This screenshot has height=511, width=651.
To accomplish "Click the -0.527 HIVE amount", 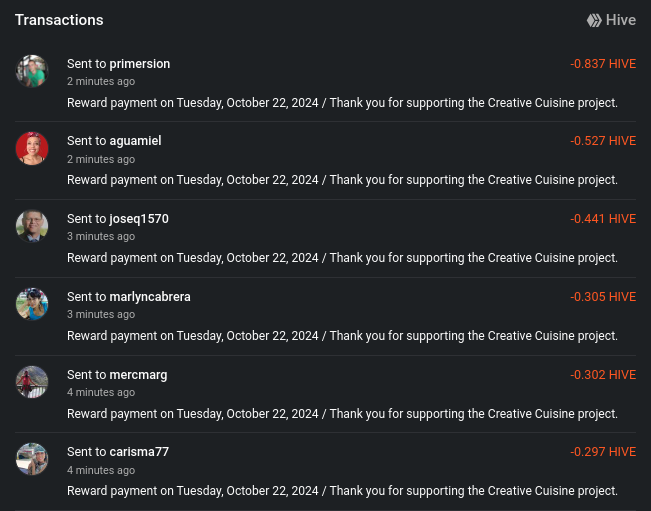I will tap(603, 141).
